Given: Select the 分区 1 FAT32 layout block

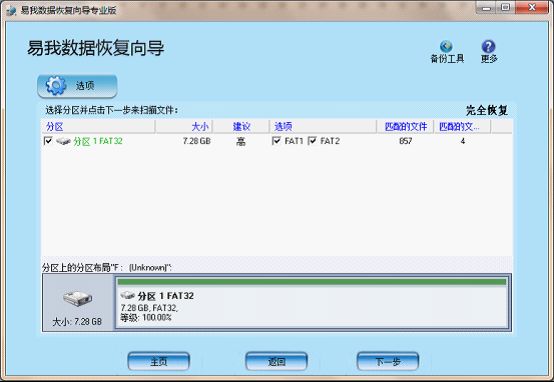Looking at the screenshot, I should click(312, 302).
